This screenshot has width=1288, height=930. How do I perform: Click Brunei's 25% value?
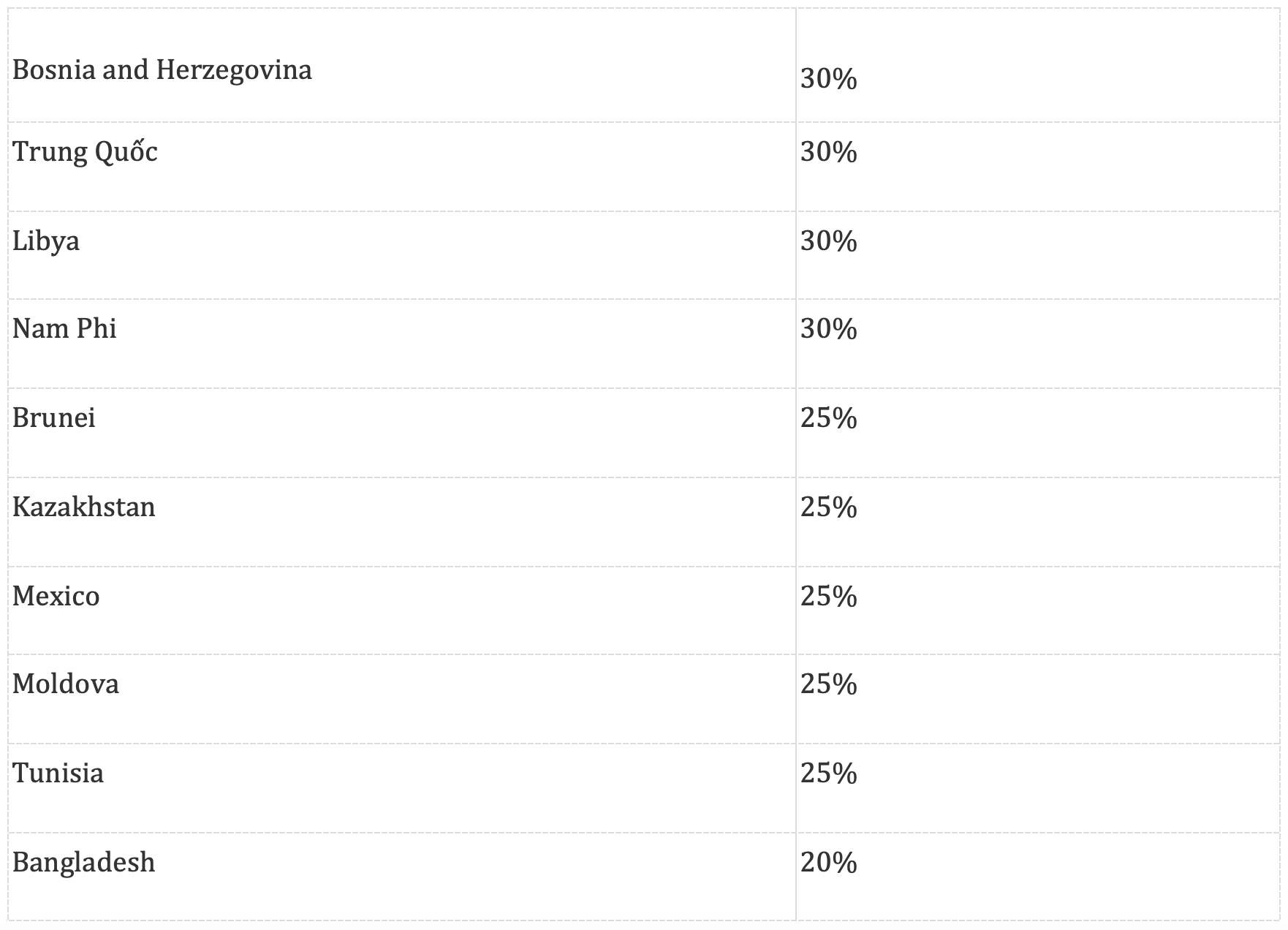pyautogui.click(x=828, y=418)
